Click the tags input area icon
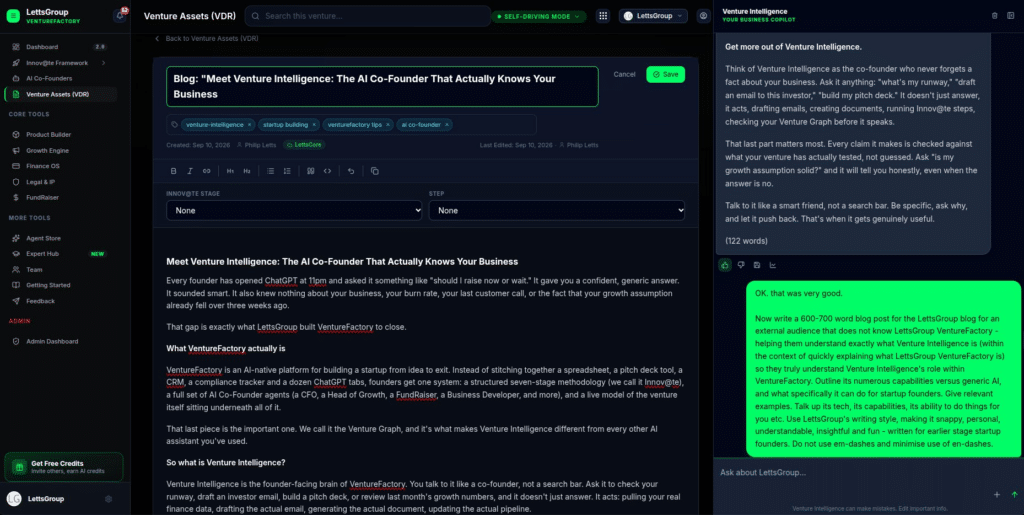 [174, 124]
